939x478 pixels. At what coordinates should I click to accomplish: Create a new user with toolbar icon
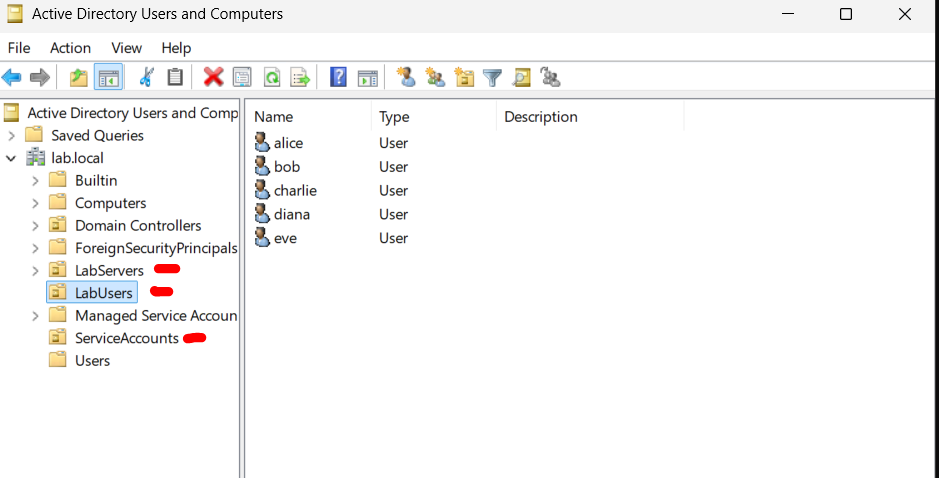pyautogui.click(x=406, y=77)
